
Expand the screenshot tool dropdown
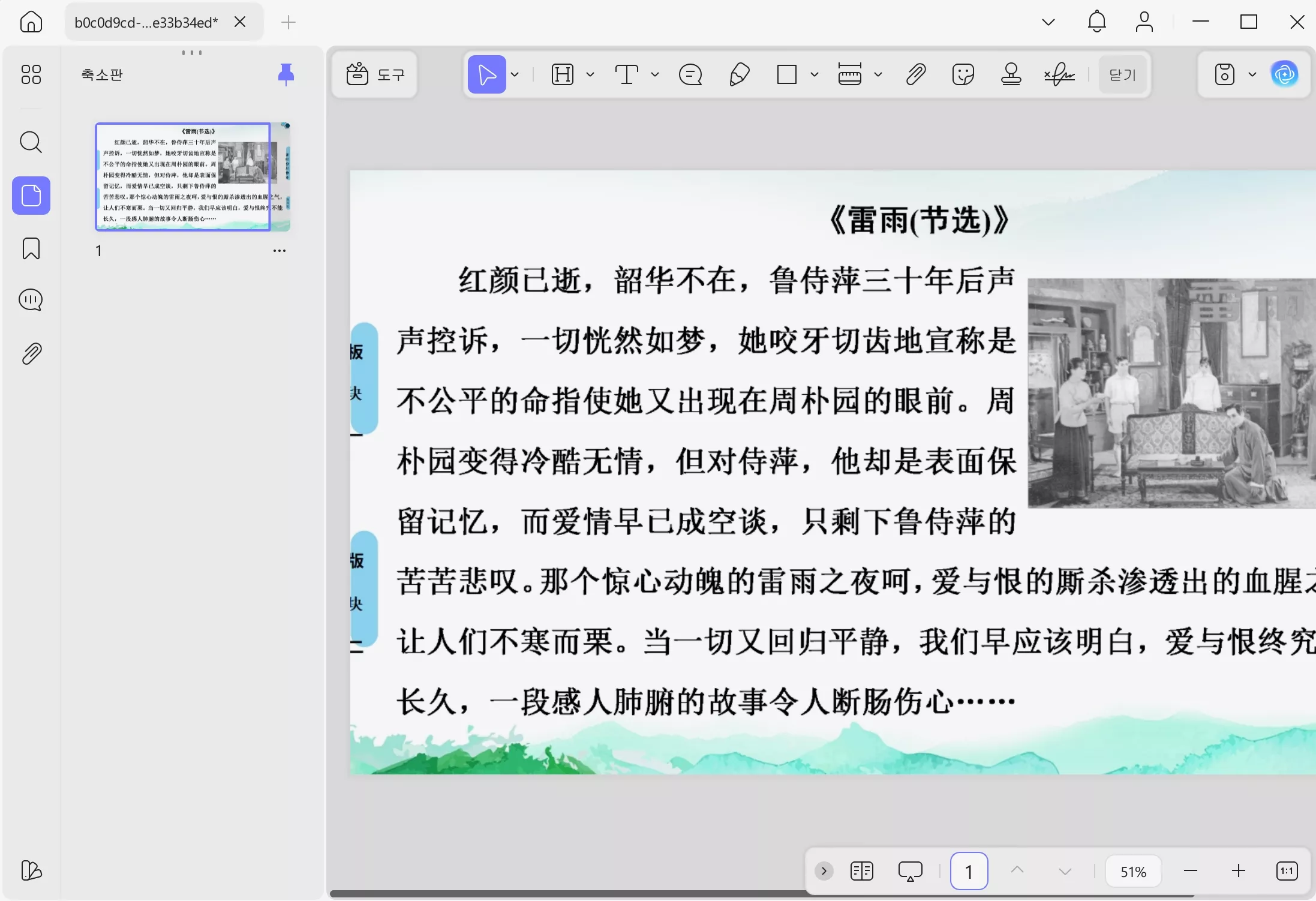click(1252, 74)
